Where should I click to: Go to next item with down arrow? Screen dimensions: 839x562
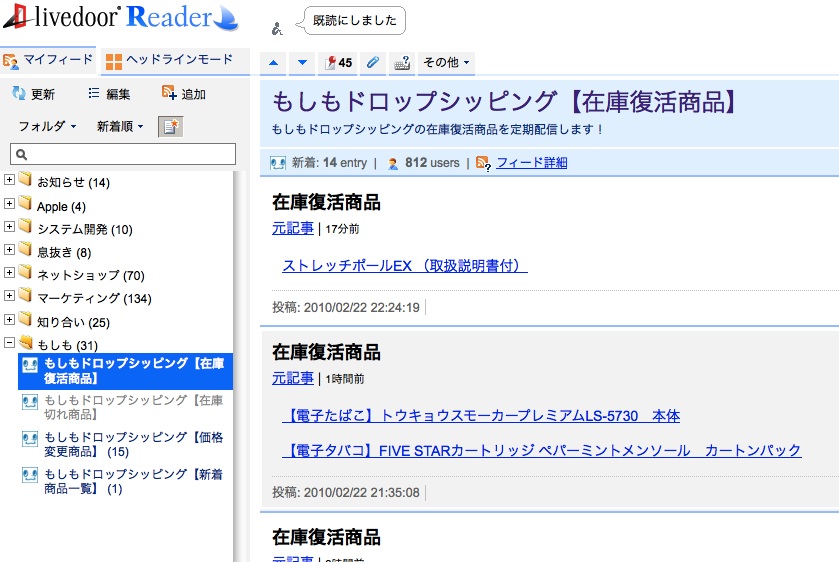302,63
